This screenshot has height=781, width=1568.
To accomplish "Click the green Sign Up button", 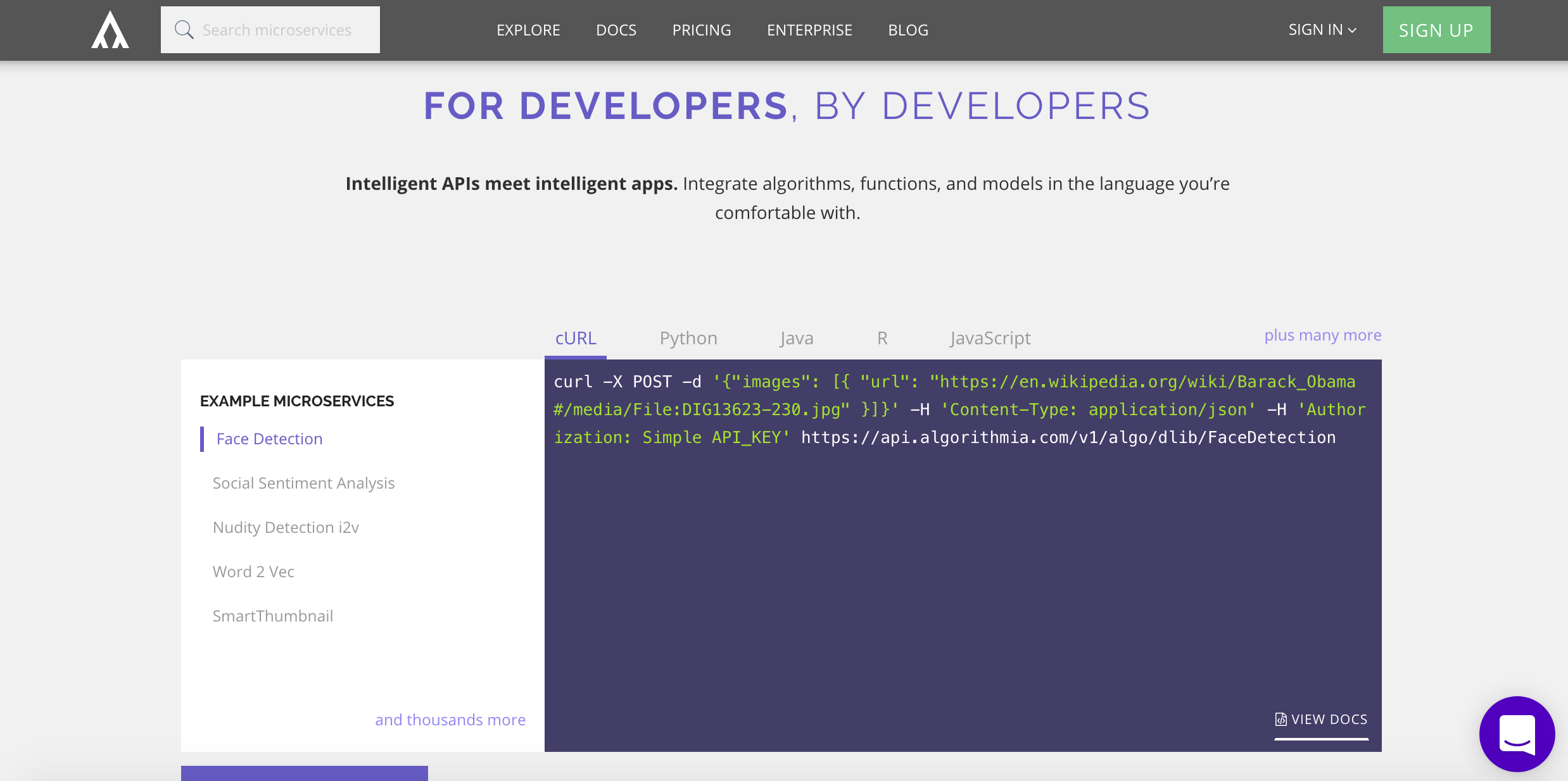I will pos(1436,30).
